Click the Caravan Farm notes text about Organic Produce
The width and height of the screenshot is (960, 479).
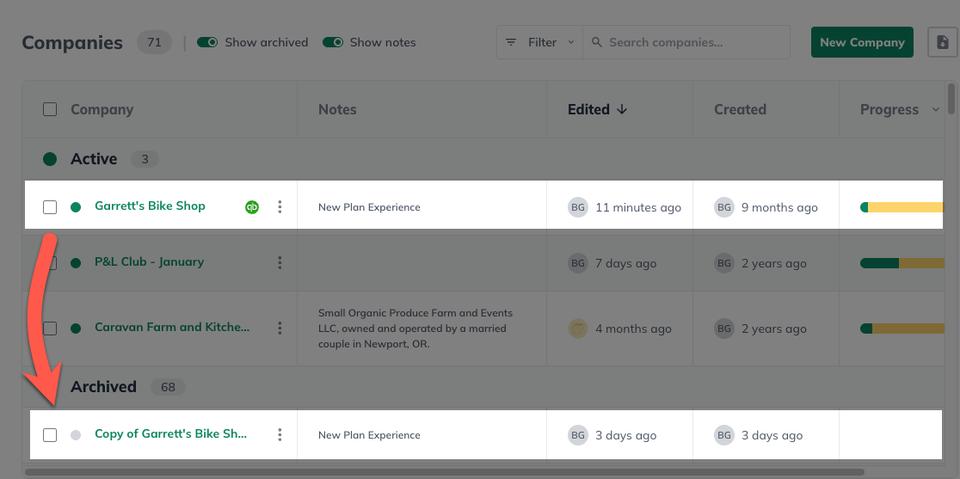coord(416,328)
